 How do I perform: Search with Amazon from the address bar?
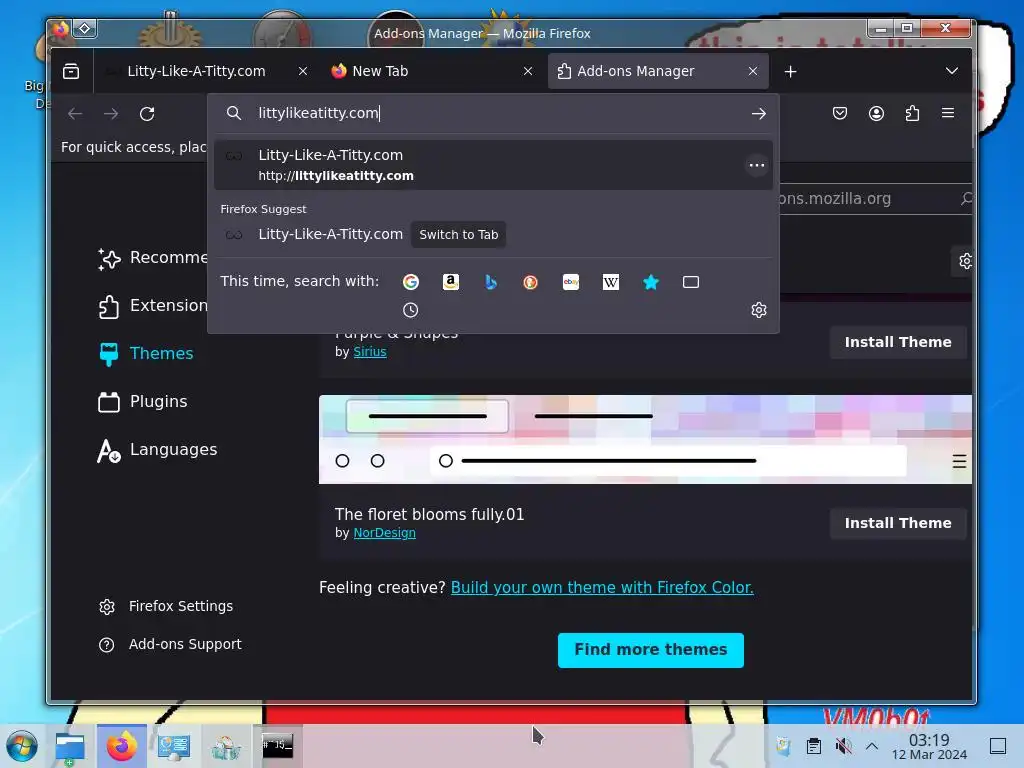coord(451,282)
